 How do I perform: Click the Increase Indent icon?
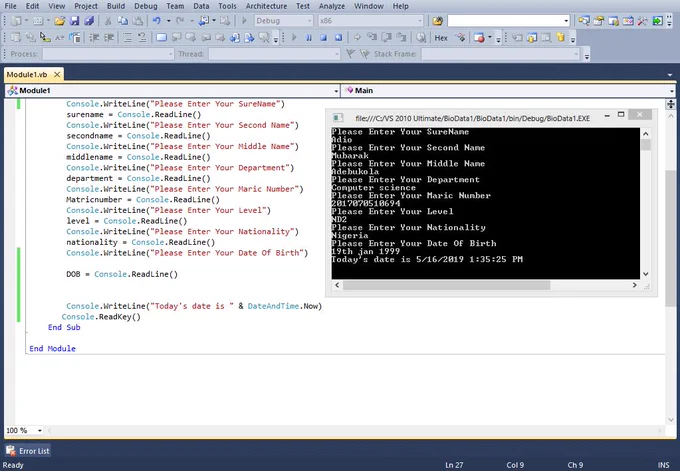click(109, 38)
